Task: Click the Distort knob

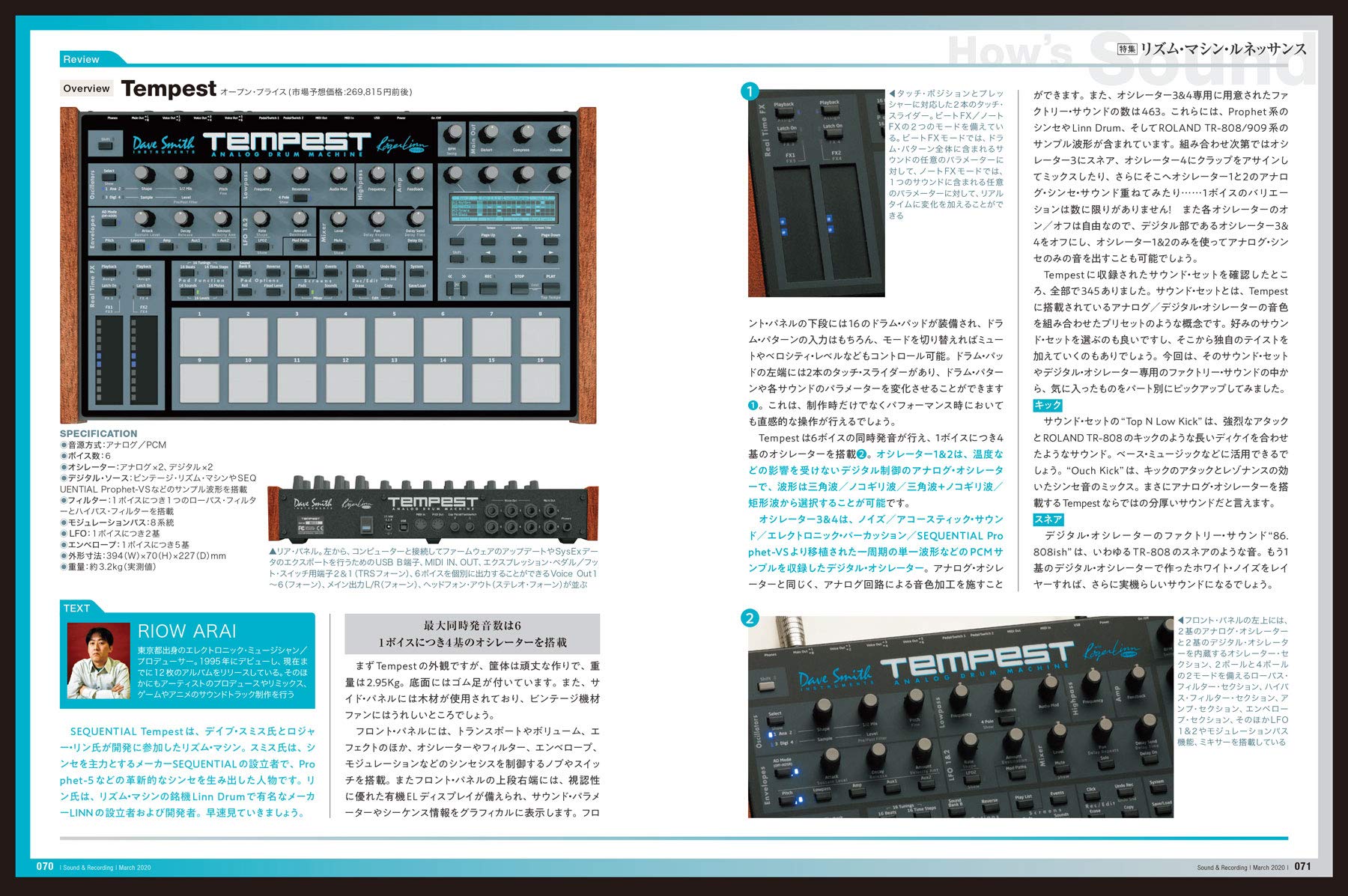Action: point(487,135)
